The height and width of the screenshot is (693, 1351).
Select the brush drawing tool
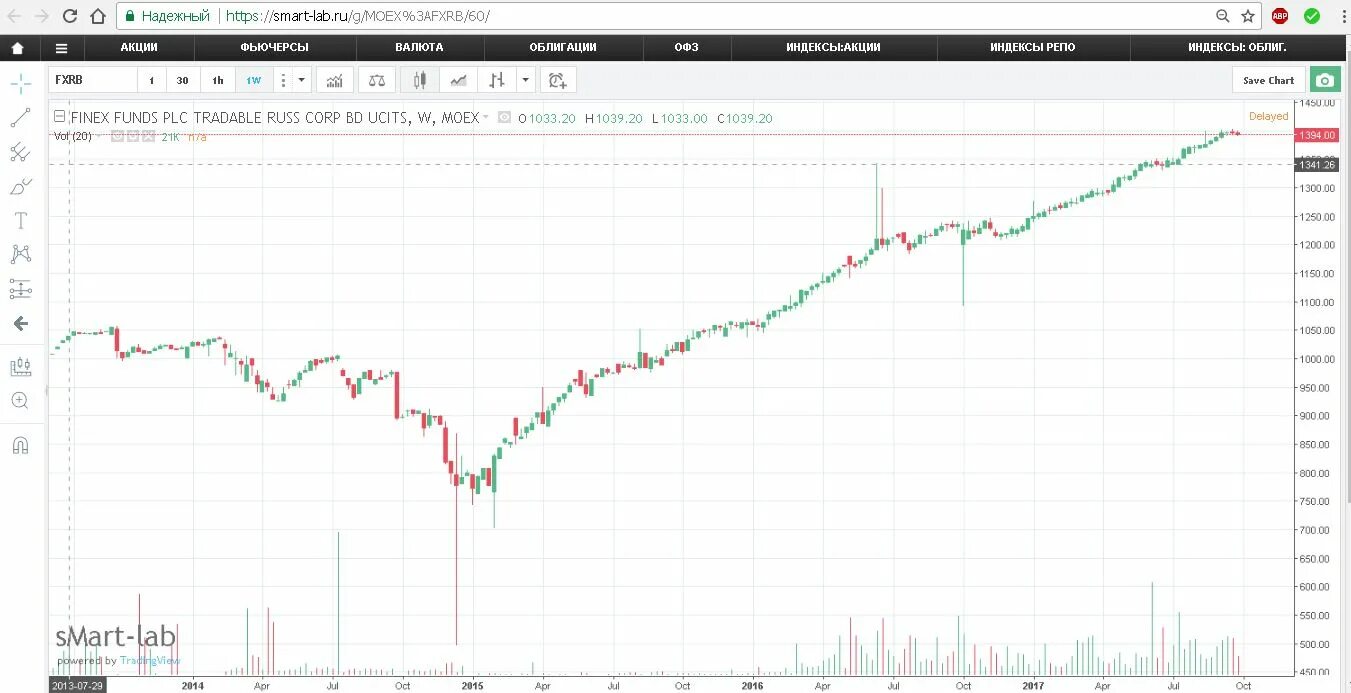click(20, 187)
